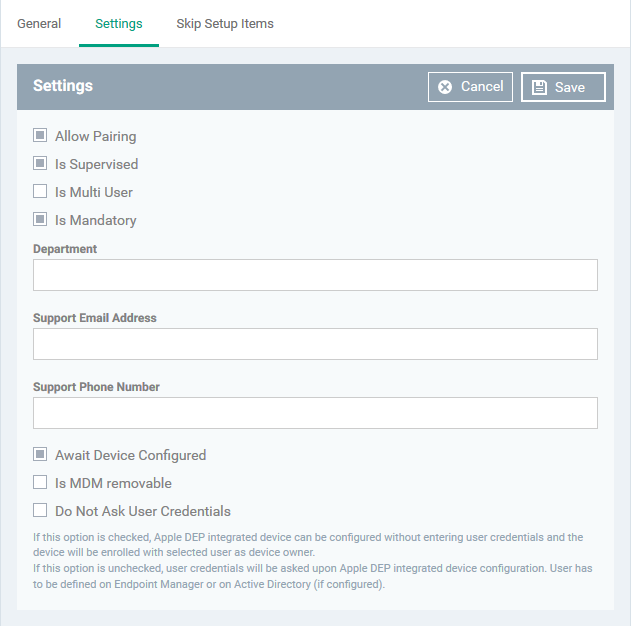Uncheck the Allow Pairing checkbox

coord(40,135)
